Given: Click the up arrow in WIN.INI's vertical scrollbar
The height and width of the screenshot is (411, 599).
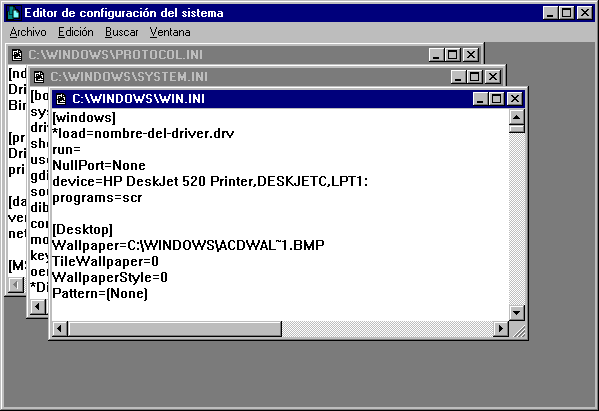Looking at the screenshot, I should pos(517,117).
